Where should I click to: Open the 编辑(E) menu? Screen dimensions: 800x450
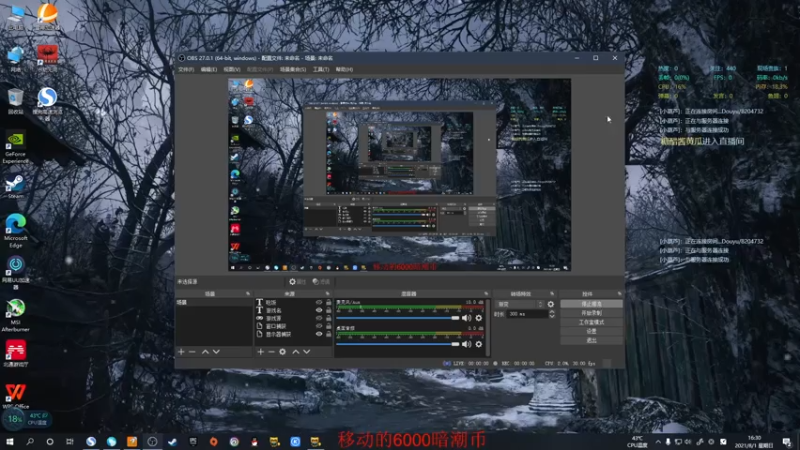click(x=209, y=69)
